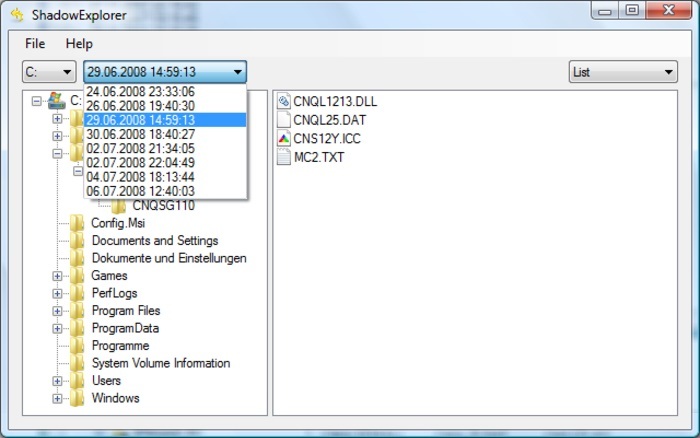Click the Users folder icon
Screen dimensions: 700x438
[77, 380]
